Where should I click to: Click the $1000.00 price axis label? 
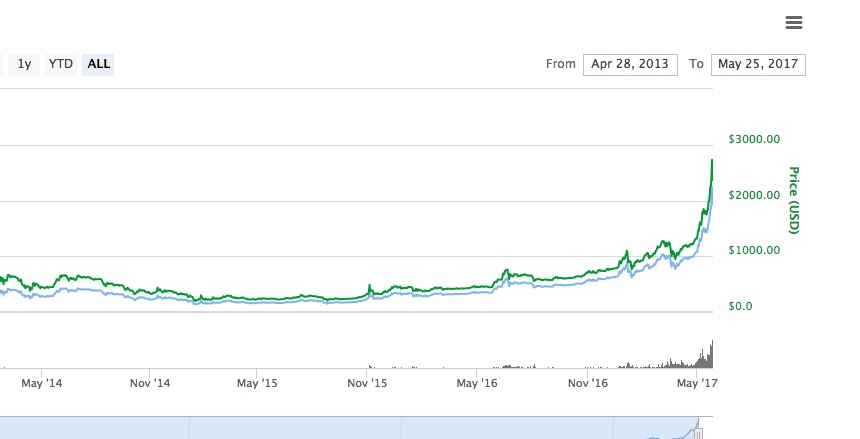tap(756, 250)
